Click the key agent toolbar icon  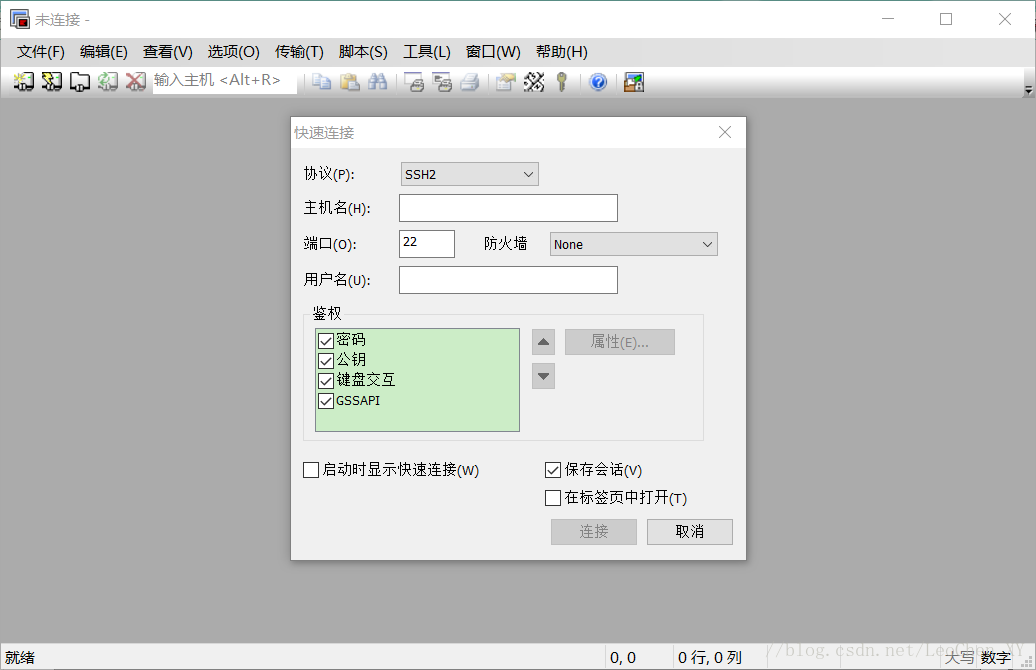(x=560, y=82)
